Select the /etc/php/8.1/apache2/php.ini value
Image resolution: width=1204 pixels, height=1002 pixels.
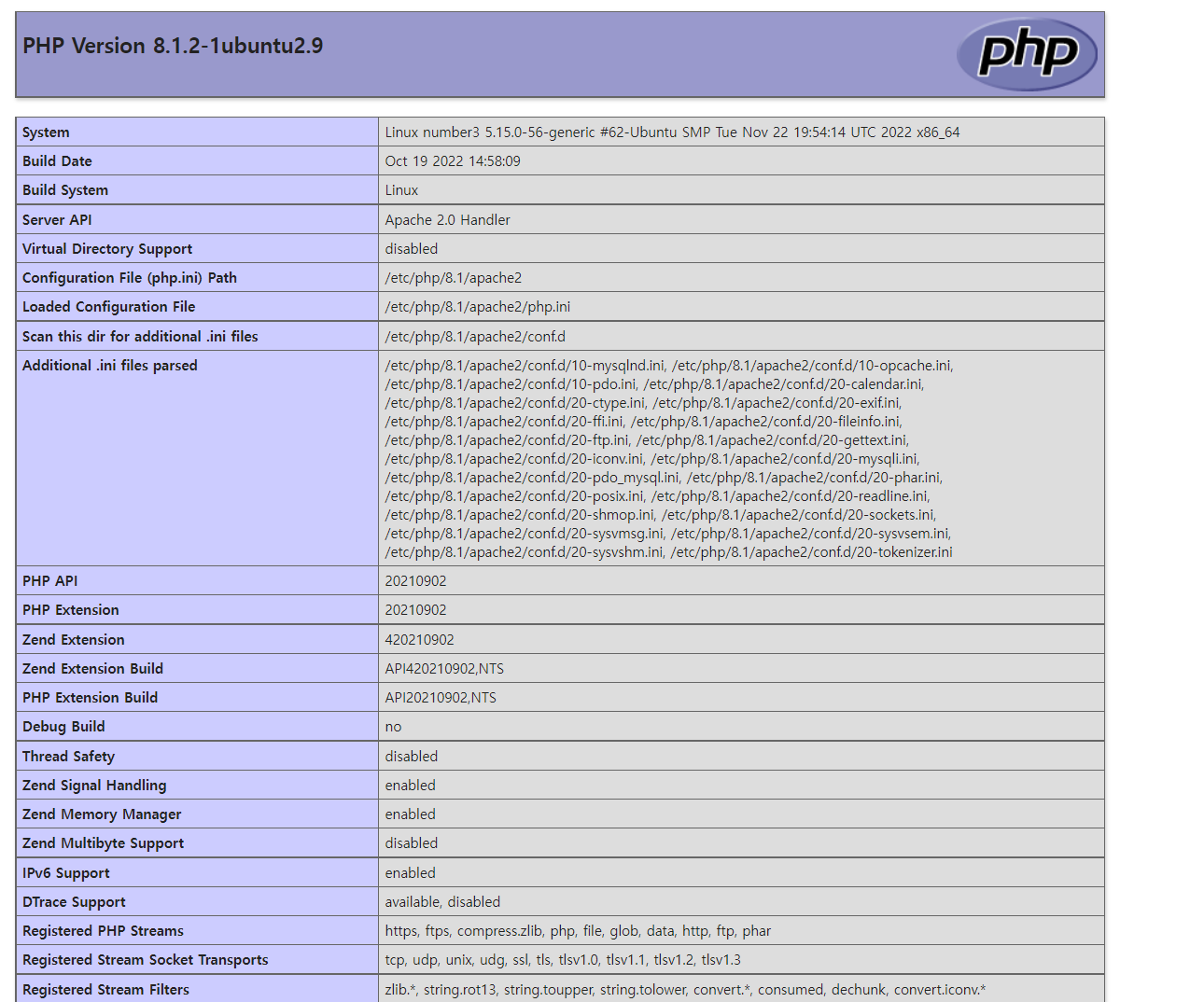point(478,307)
